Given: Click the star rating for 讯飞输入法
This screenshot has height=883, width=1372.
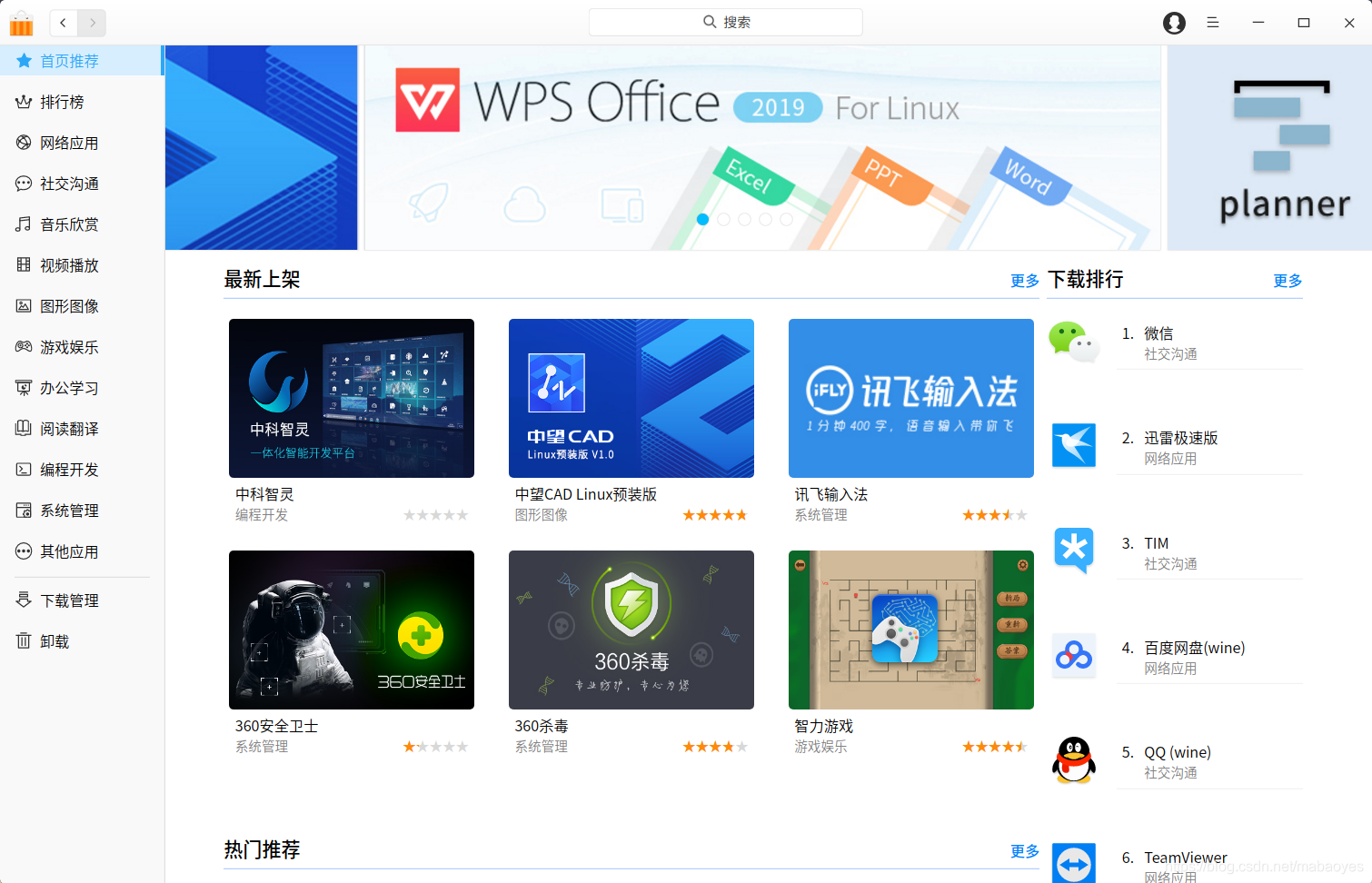Looking at the screenshot, I should click(995, 515).
